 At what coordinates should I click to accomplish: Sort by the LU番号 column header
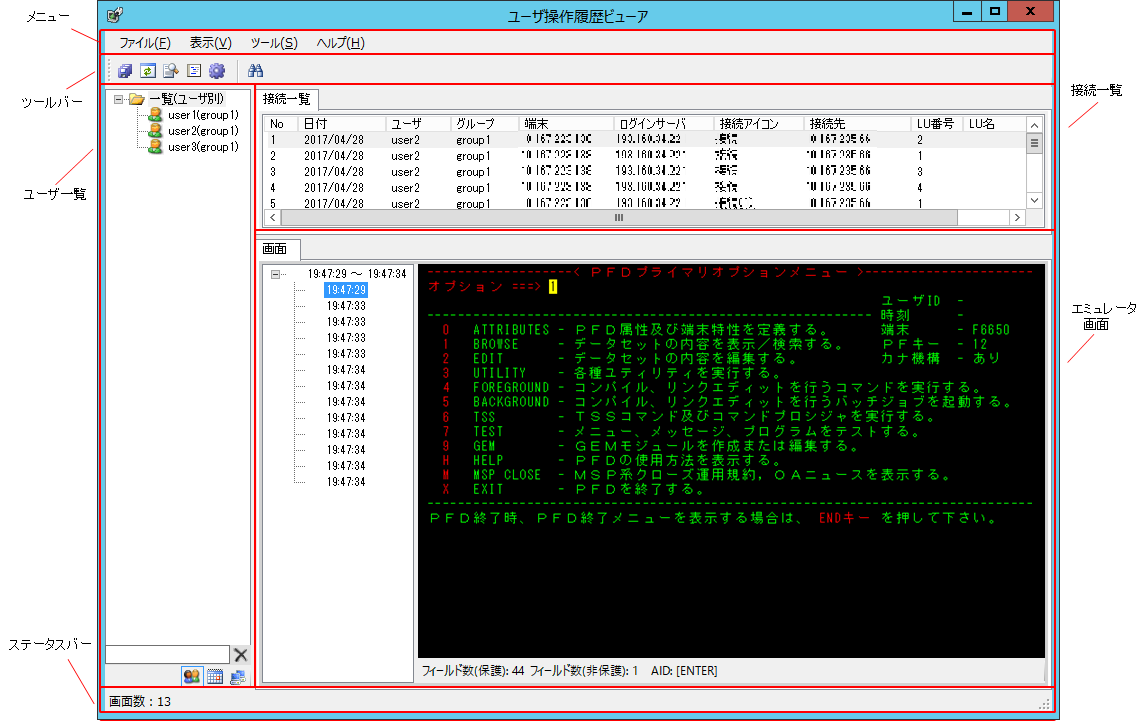[x=937, y=124]
